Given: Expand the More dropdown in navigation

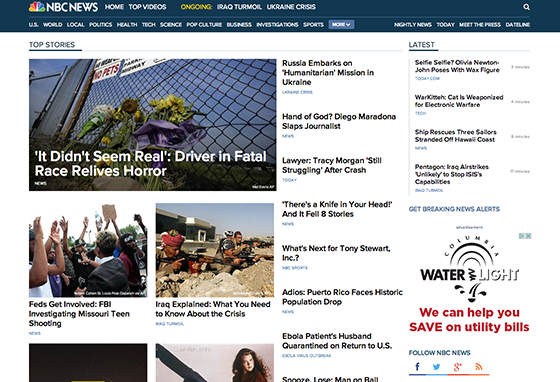Looking at the screenshot, I should pos(341,24).
